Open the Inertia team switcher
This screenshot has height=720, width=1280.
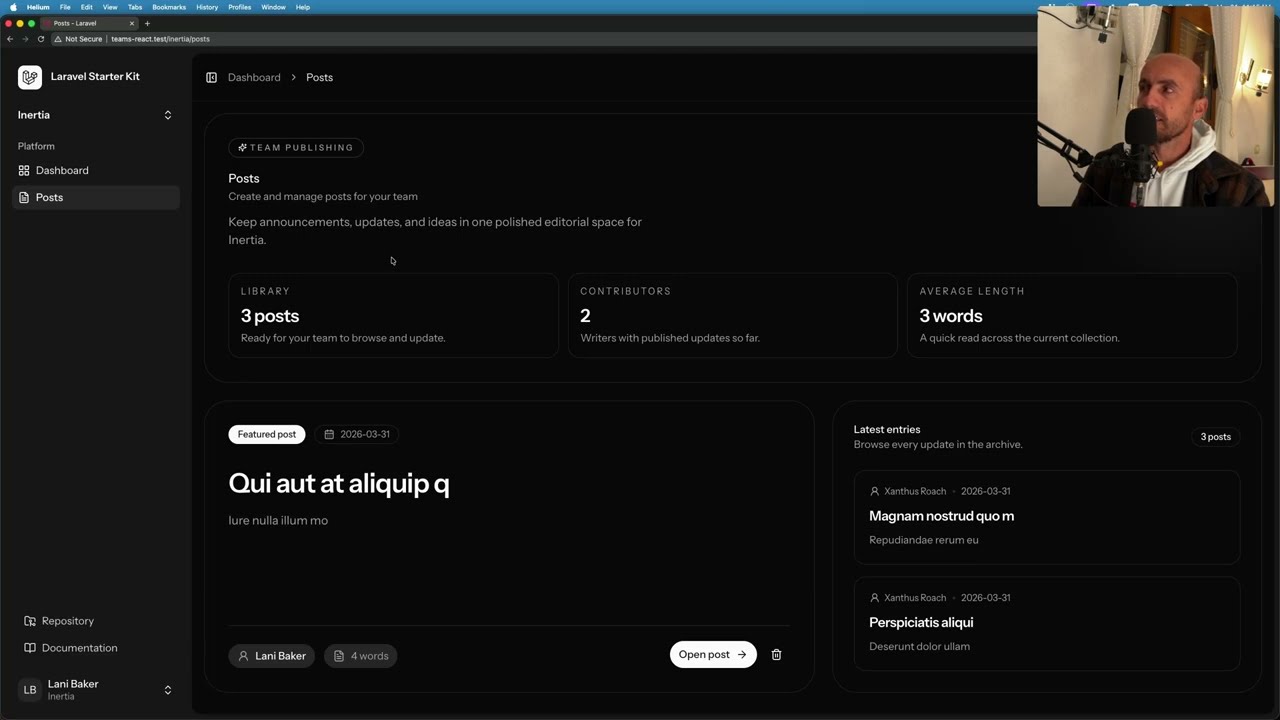[x=95, y=114]
